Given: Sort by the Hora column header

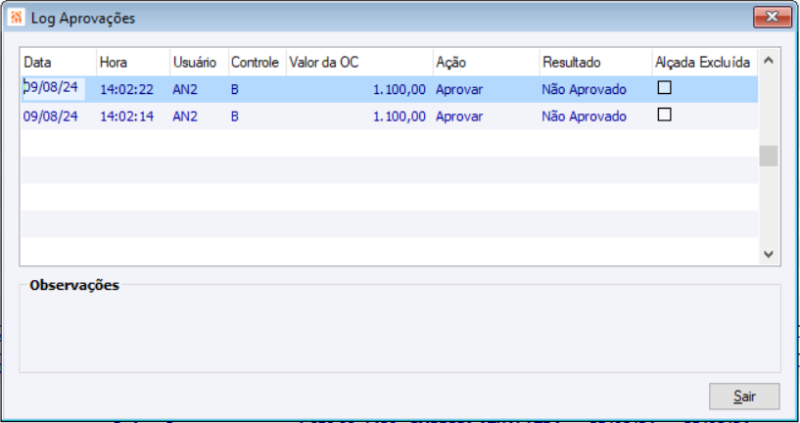Looking at the screenshot, I should click(133, 62).
